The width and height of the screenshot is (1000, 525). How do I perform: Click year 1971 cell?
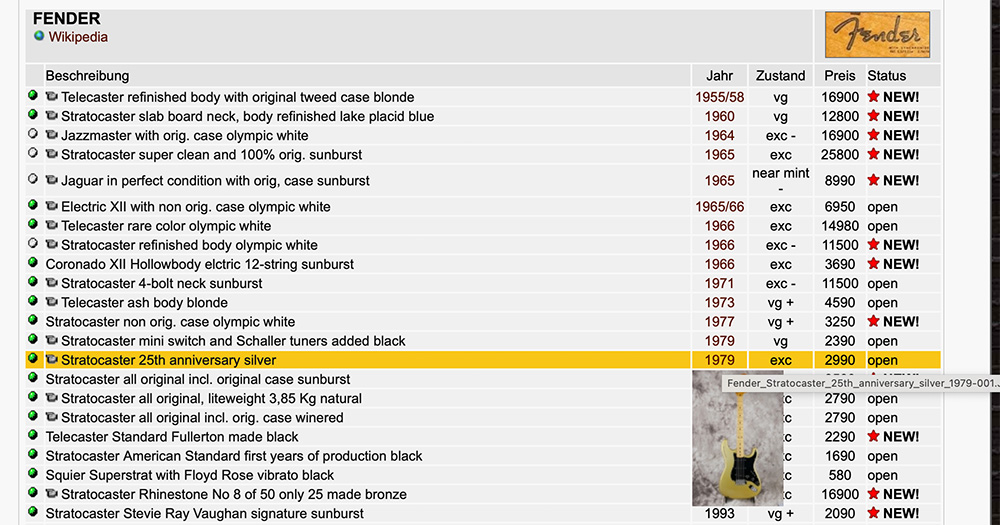pyautogui.click(x=719, y=283)
